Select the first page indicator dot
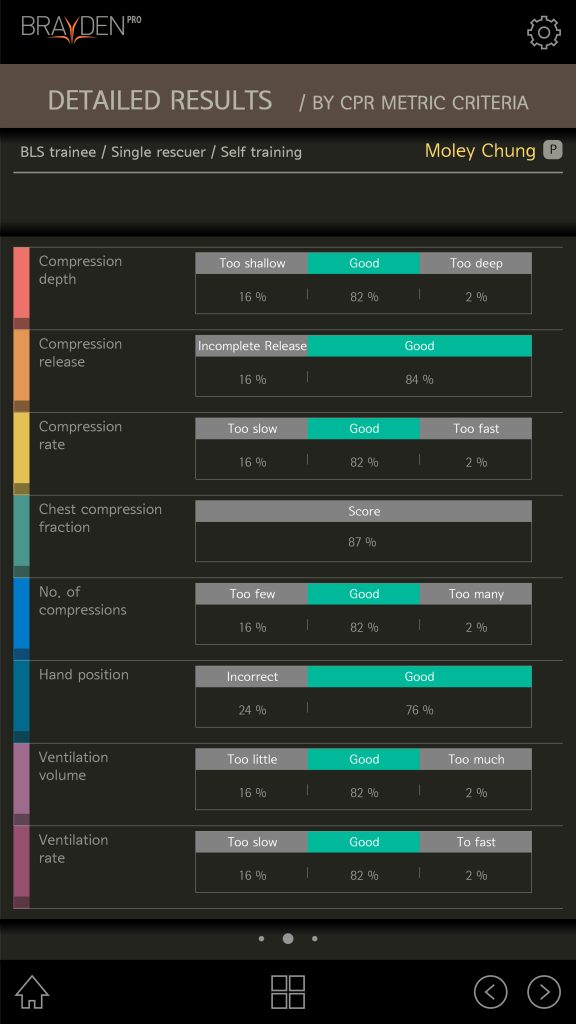 coord(261,938)
